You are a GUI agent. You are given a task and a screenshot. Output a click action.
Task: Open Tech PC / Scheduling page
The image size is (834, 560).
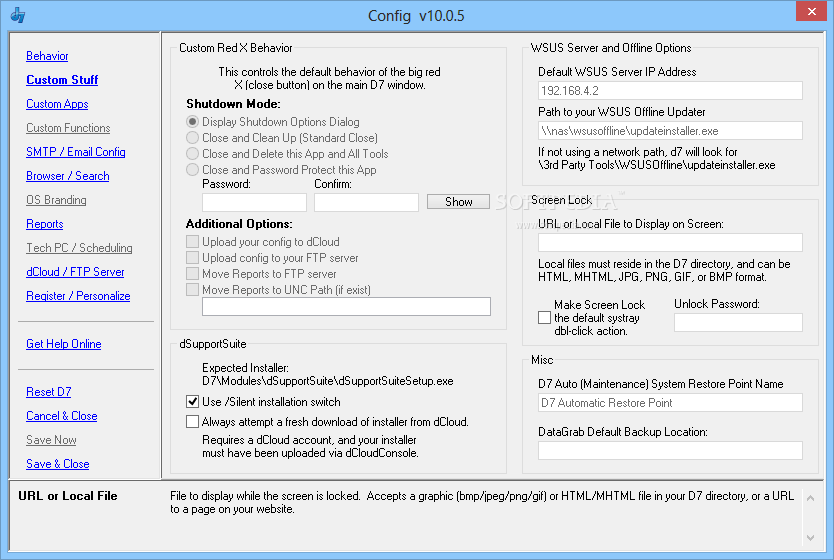tap(79, 248)
